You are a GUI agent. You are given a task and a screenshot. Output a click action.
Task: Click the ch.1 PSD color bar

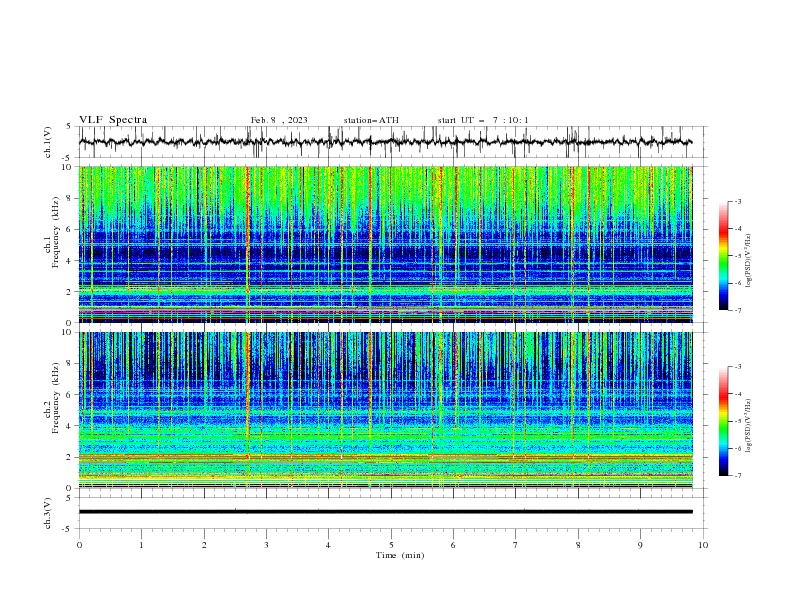723,256
